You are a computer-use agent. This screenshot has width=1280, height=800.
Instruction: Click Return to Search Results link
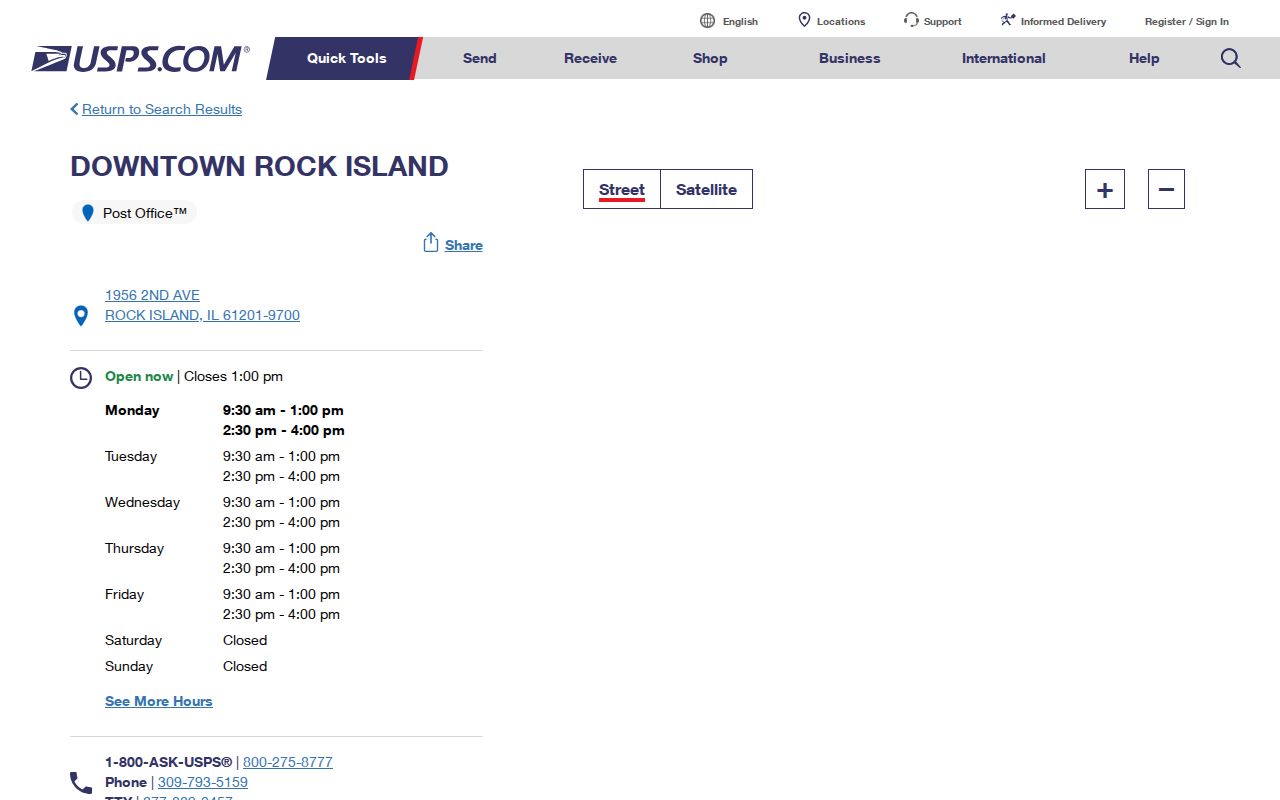click(x=162, y=109)
